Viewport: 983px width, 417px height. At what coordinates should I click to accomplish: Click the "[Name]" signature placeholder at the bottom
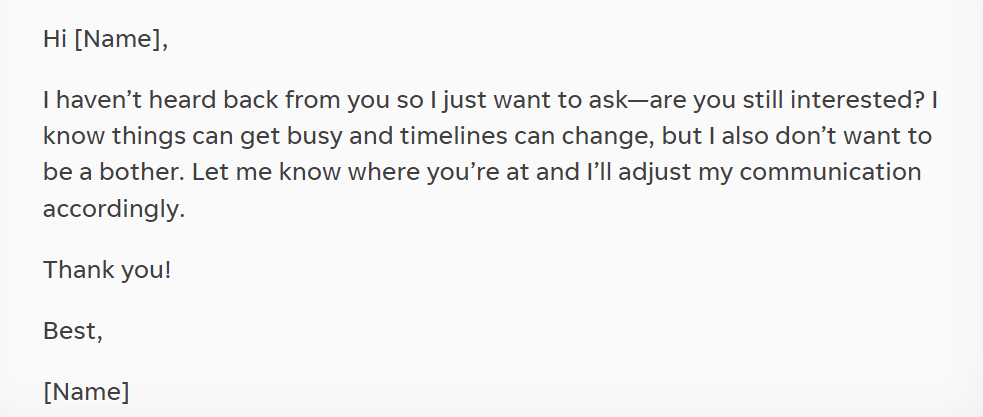87,392
